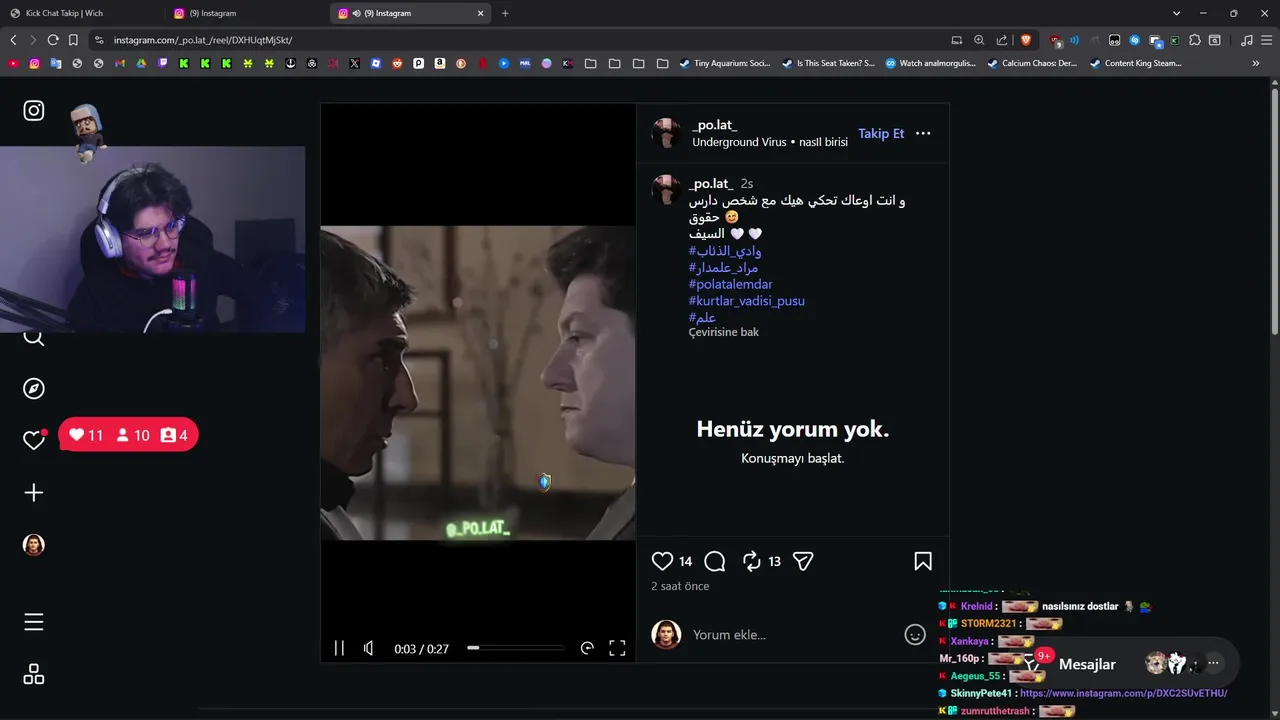Open notifications heart icon in sidebar
The width and height of the screenshot is (1280, 720).
[34, 440]
